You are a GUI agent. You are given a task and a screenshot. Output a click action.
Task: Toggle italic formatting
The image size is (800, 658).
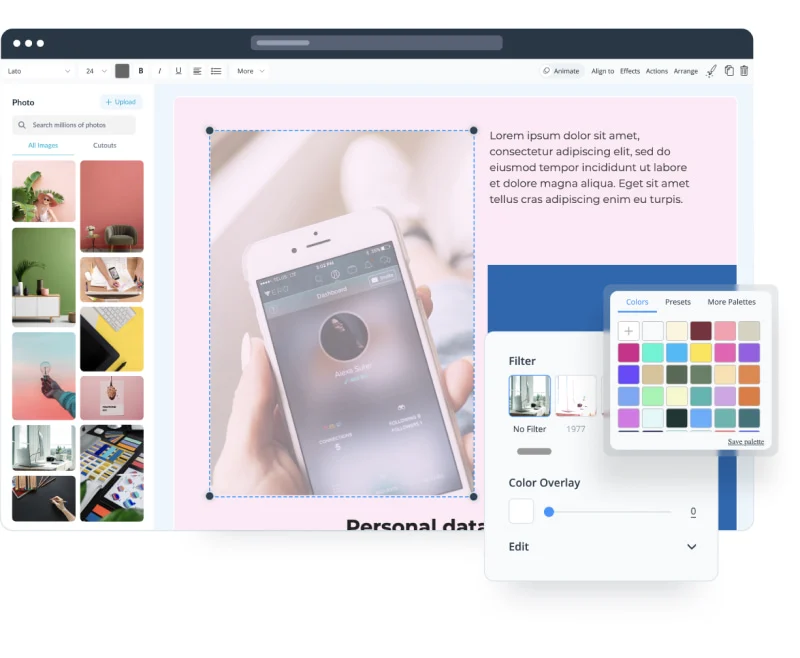[x=160, y=71]
